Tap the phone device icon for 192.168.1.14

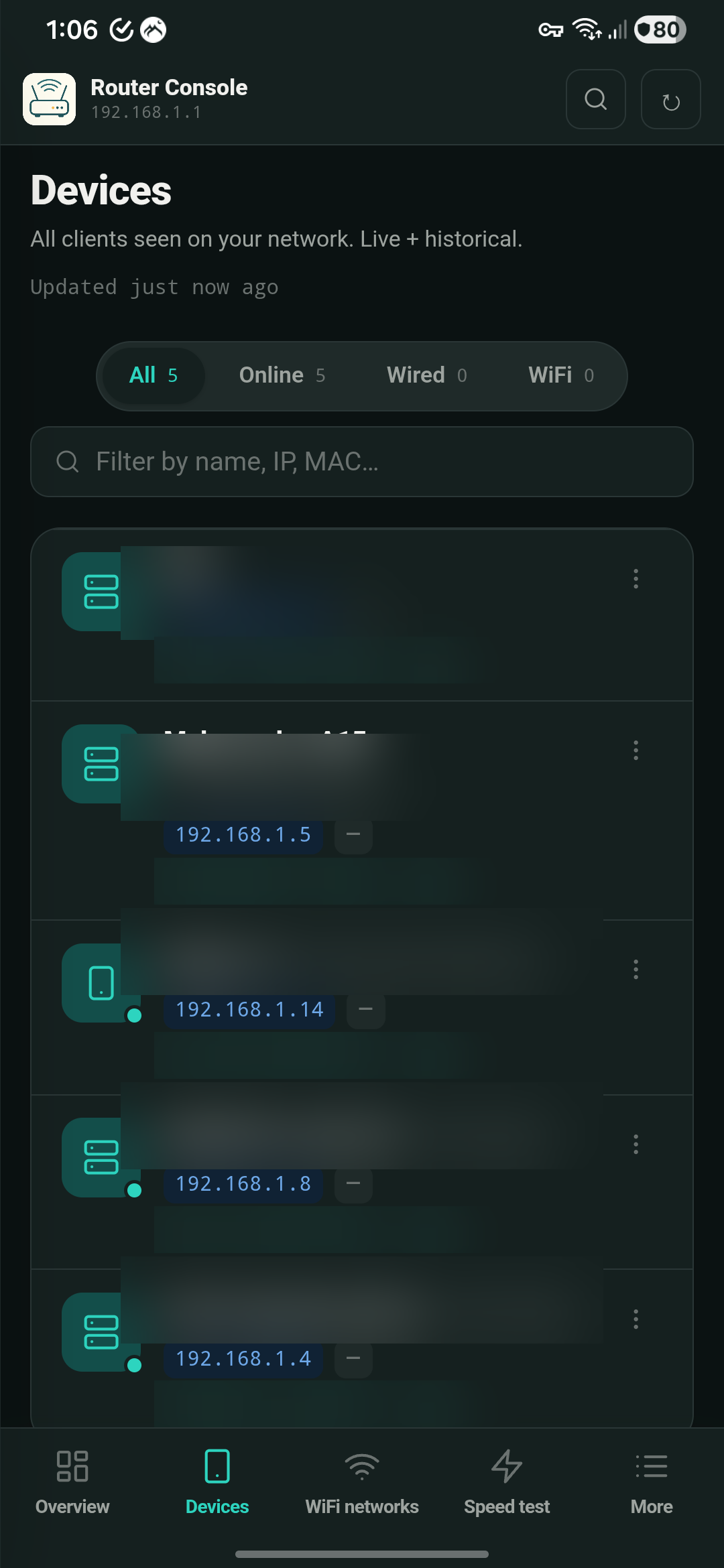[101, 983]
